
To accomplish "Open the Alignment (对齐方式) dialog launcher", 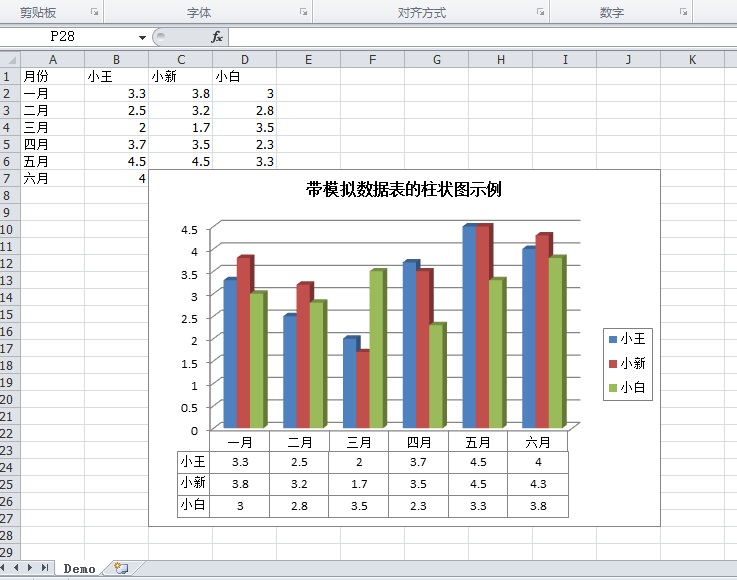I will coord(541,12).
